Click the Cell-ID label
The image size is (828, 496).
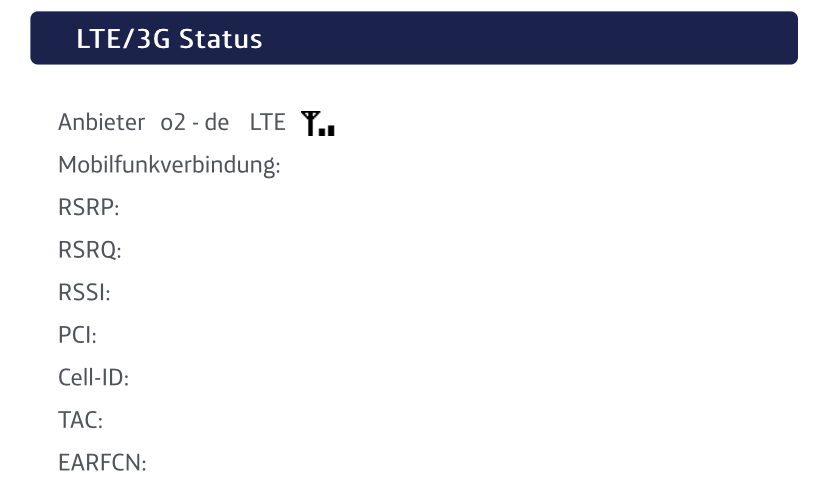[x=93, y=378]
